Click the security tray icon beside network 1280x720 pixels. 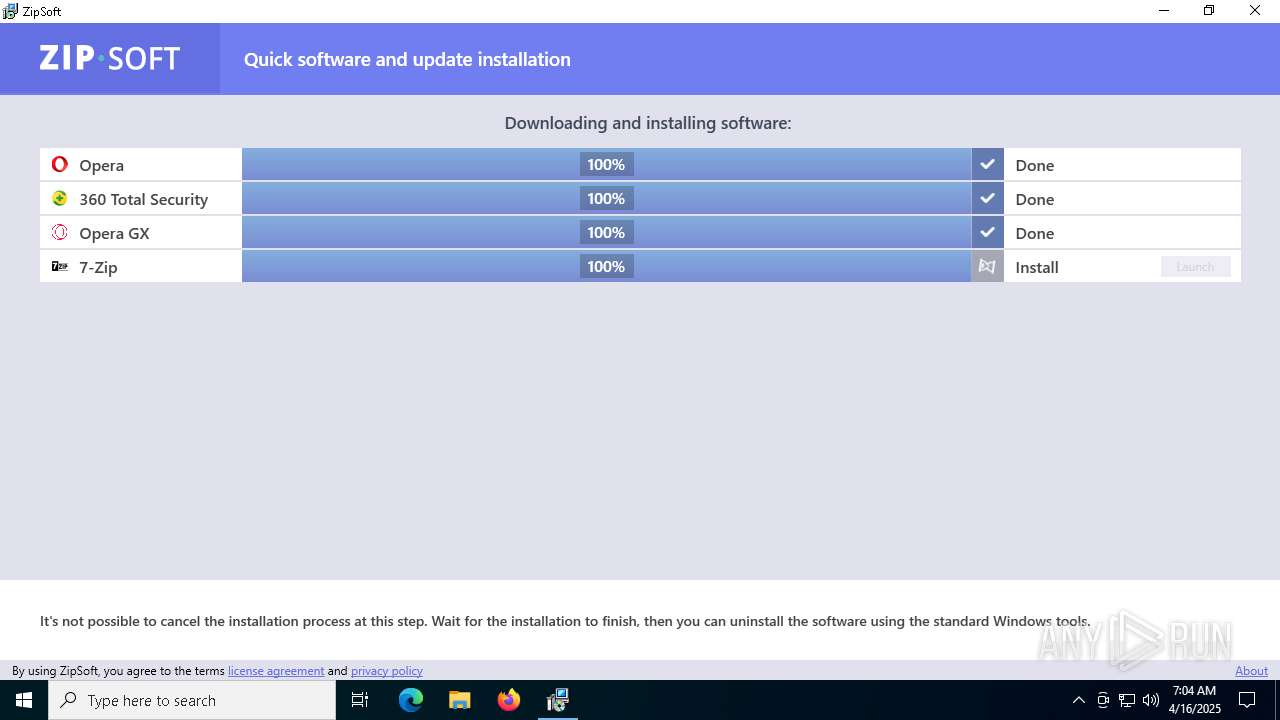click(x=1103, y=700)
